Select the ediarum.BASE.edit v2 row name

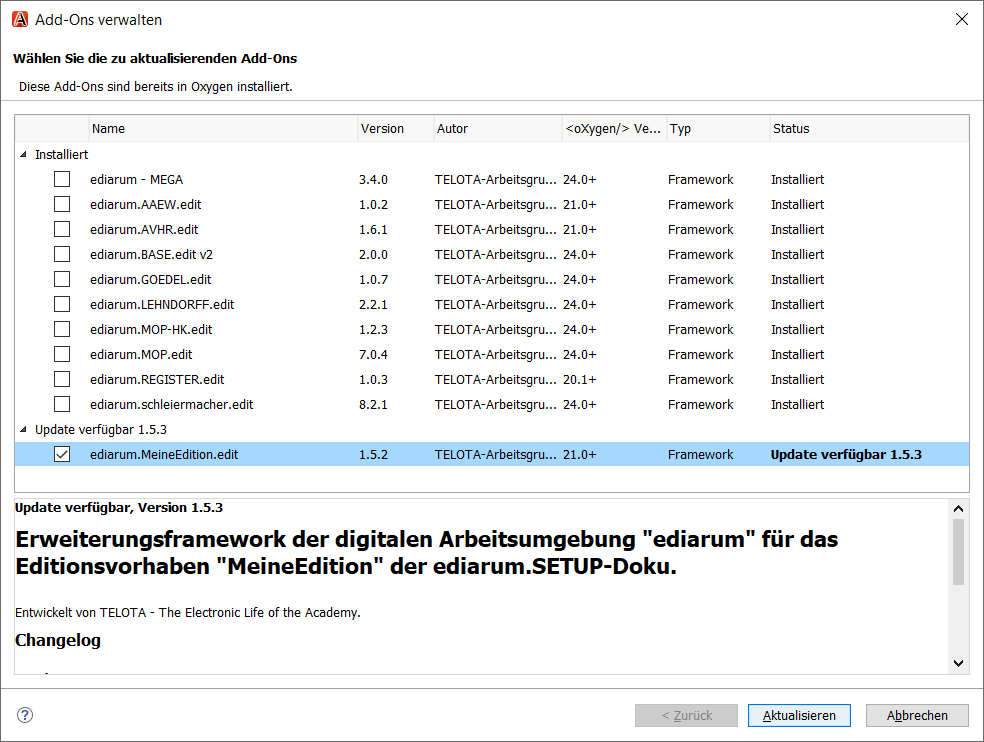[x=151, y=254]
